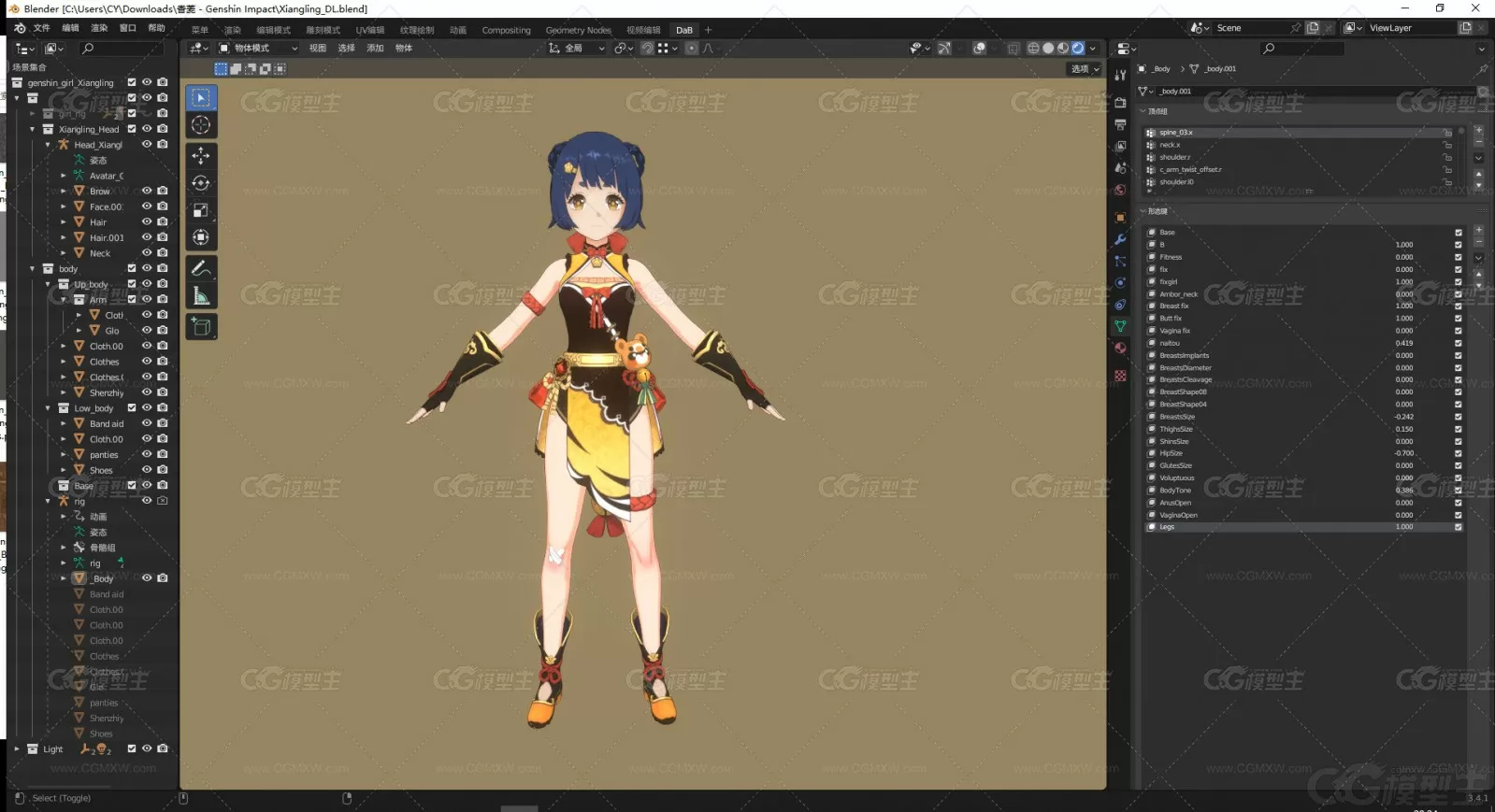The width and height of the screenshot is (1495, 812).
Task: Open the 帮助 (Help) menu
Action: point(156,28)
